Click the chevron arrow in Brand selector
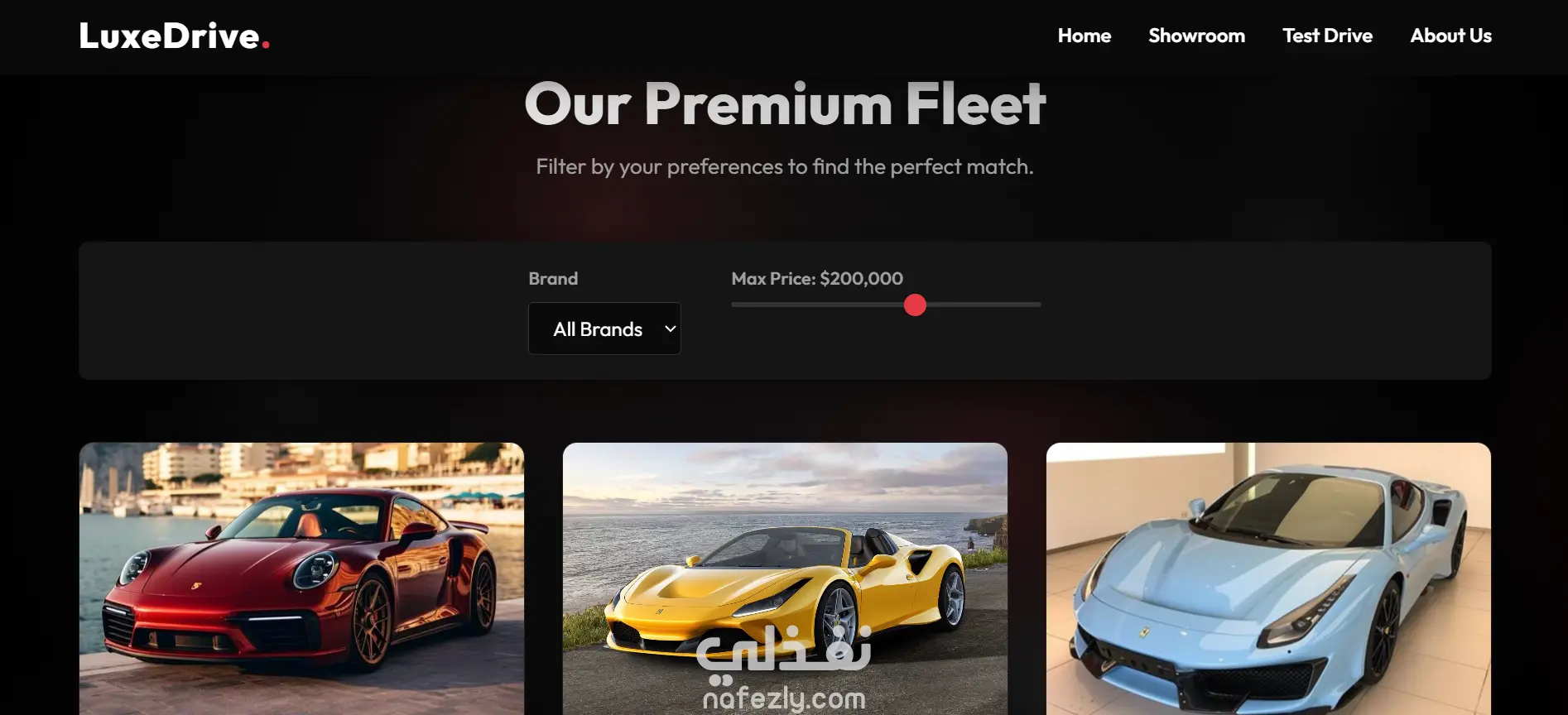The width and height of the screenshot is (1568, 715). click(671, 329)
